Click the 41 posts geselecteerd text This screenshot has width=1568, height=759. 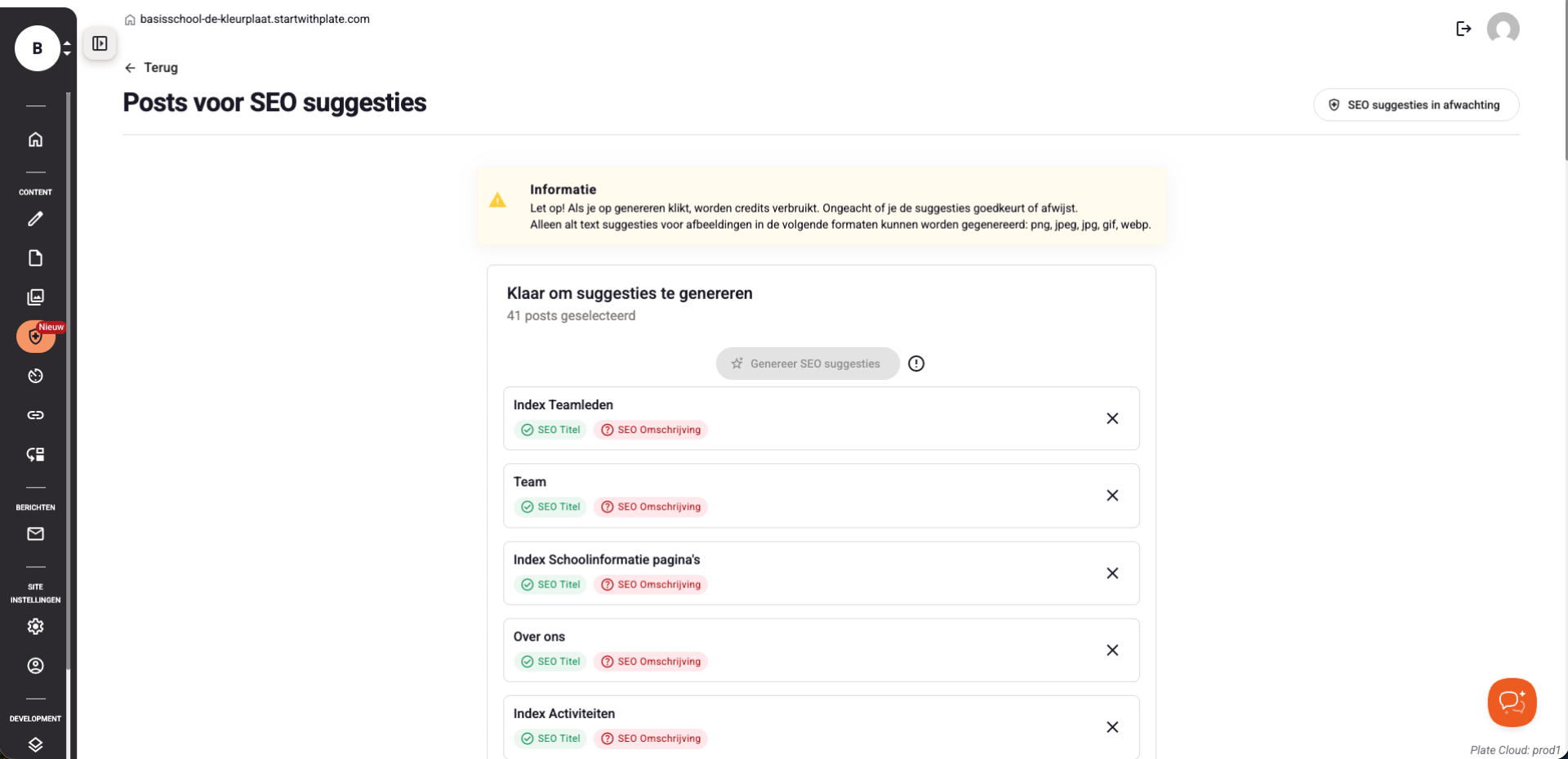point(571,315)
